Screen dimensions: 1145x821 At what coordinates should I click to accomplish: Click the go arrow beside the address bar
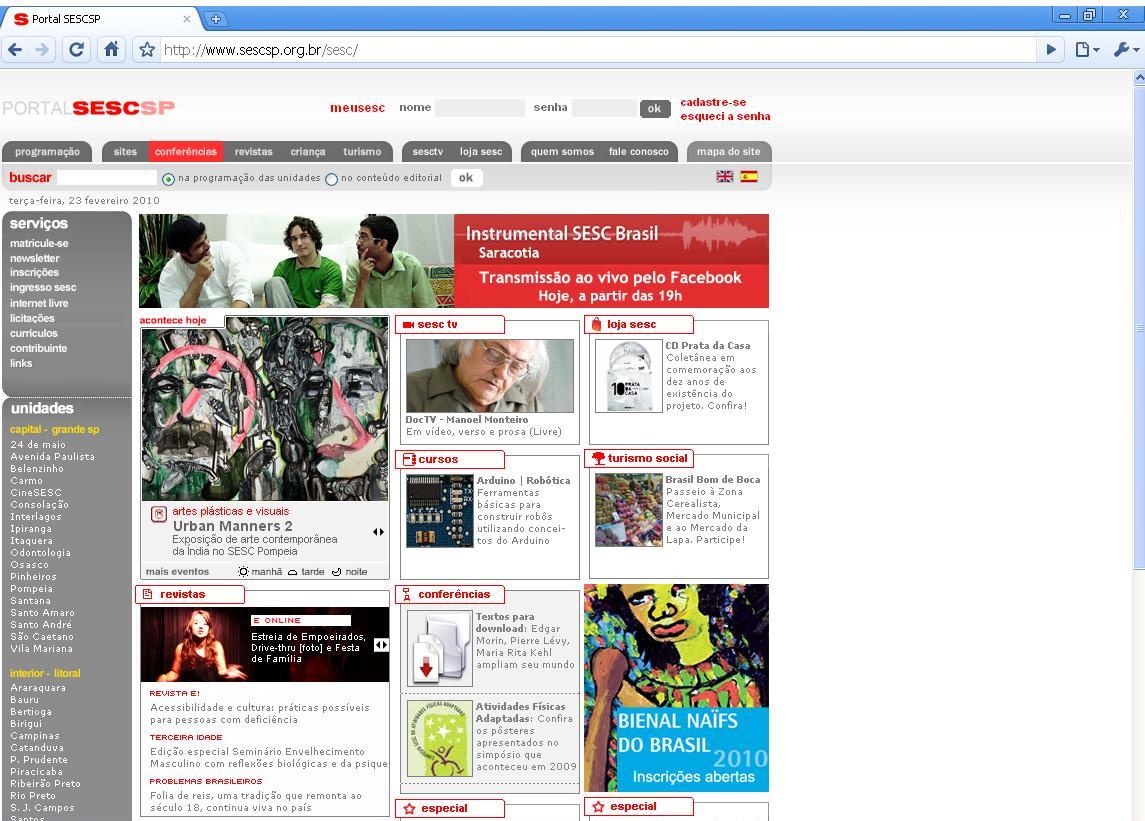1051,50
